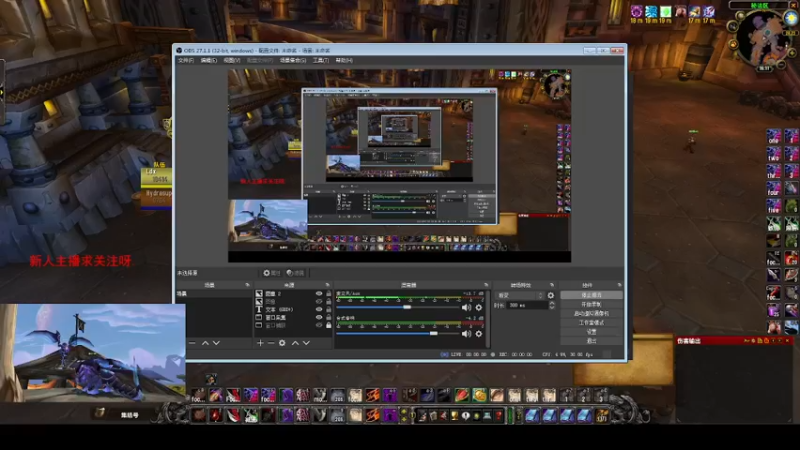This screenshot has height=450, width=800.
Task: Click the 停止推流 stop streaming button
Action: [591, 295]
